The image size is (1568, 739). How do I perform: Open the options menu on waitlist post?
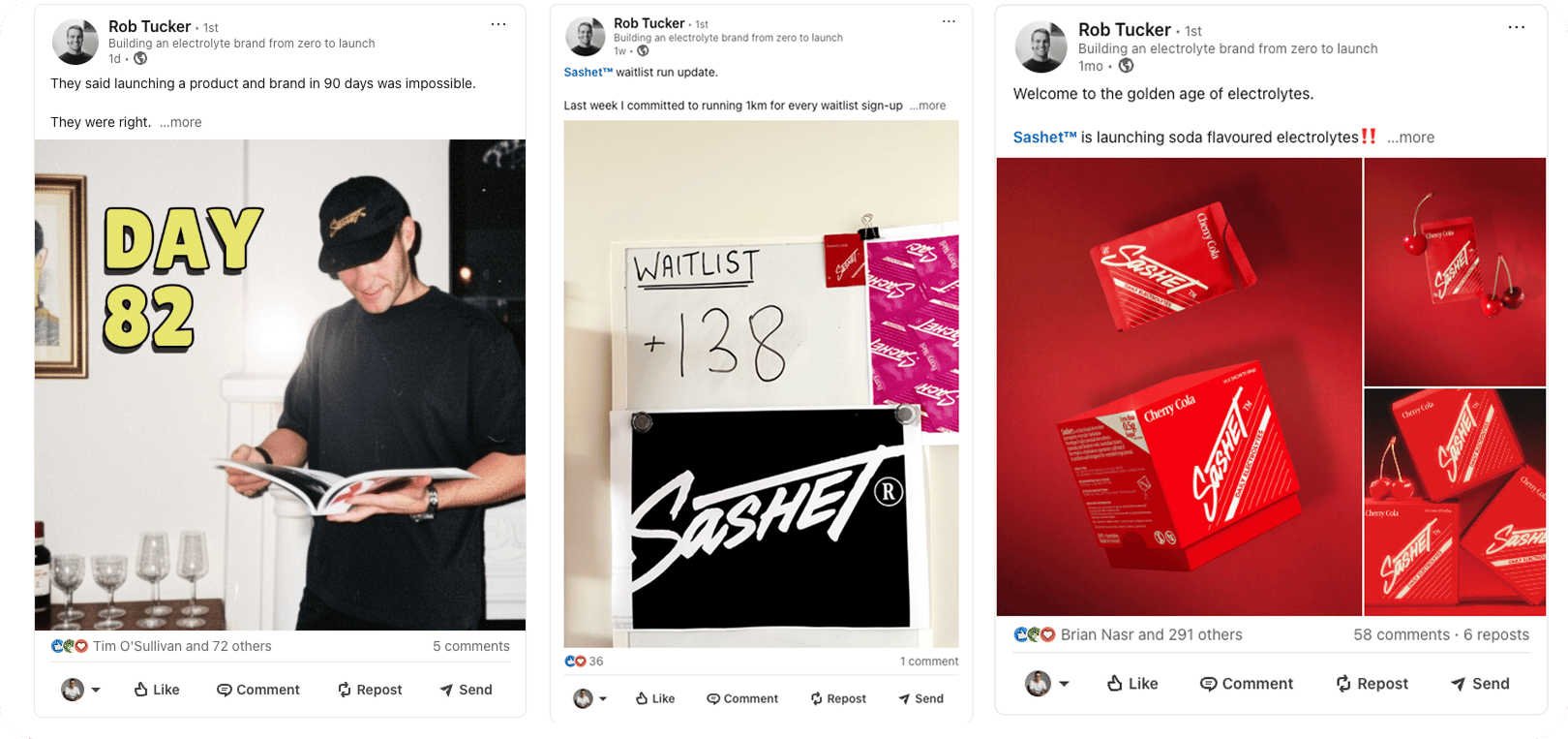[949, 21]
